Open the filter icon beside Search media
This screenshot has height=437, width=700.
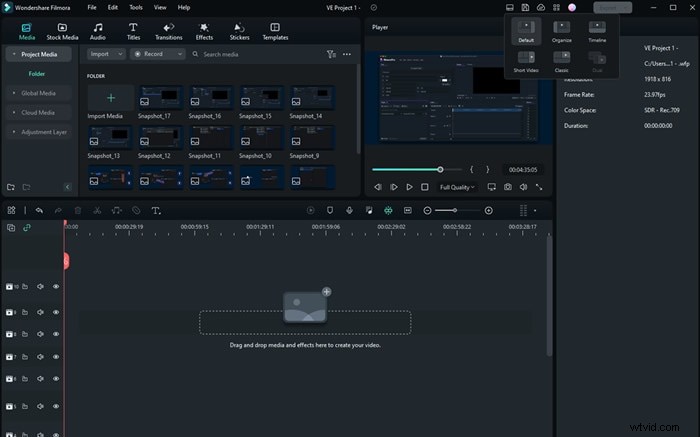click(330, 54)
